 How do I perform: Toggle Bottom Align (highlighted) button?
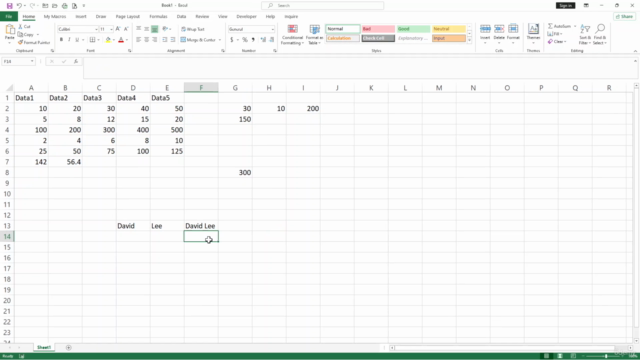[154, 29]
